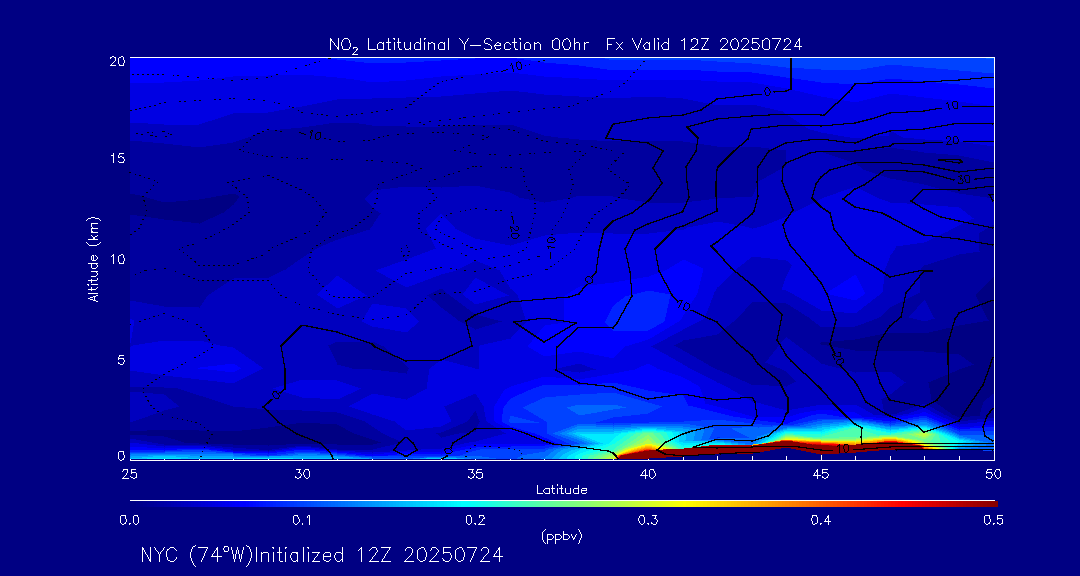Click the color bar label "0.3"
This screenshot has width=1080, height=576.
point(648,522)
